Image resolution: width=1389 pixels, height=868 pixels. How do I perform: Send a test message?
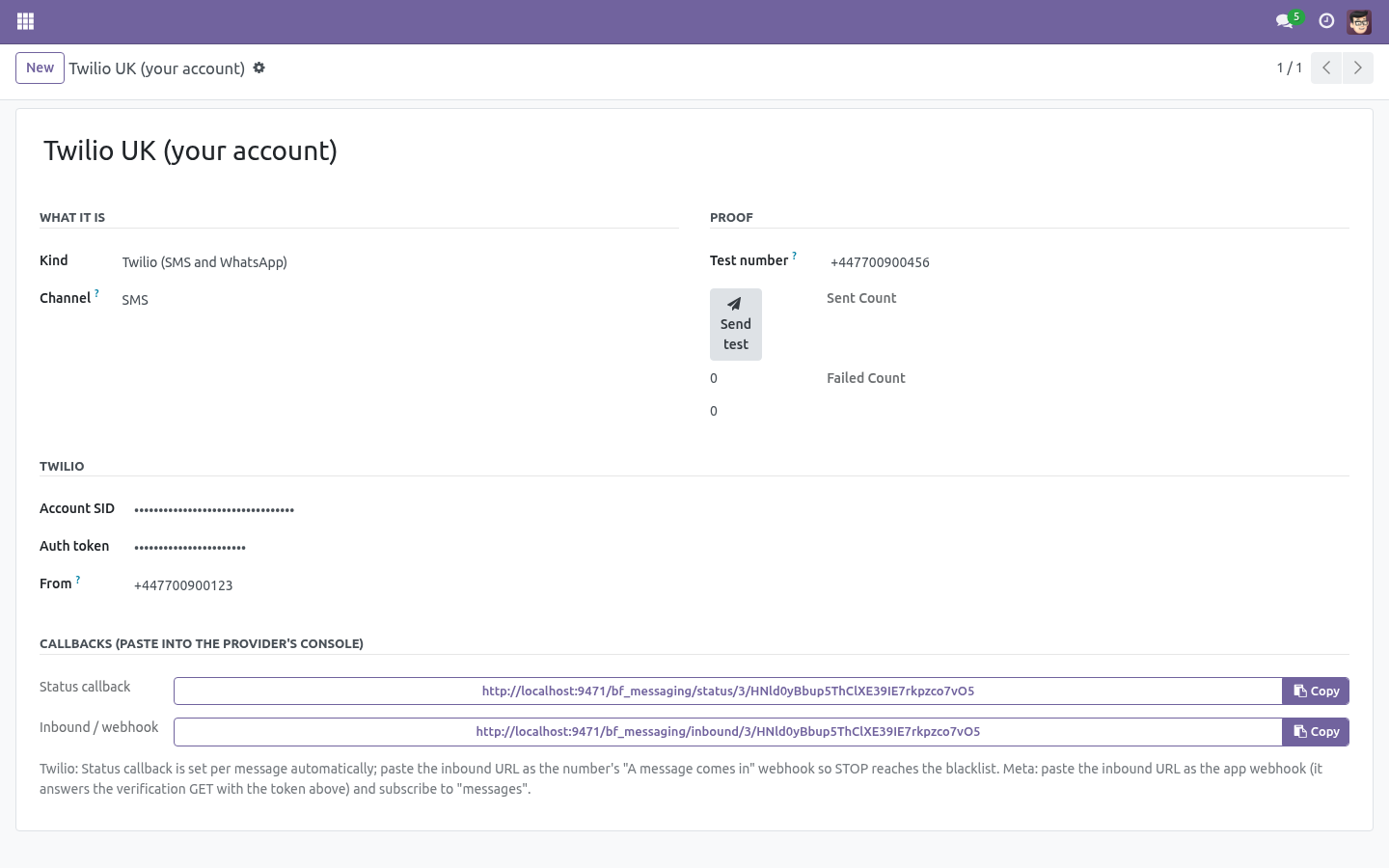tap(736, 324)
